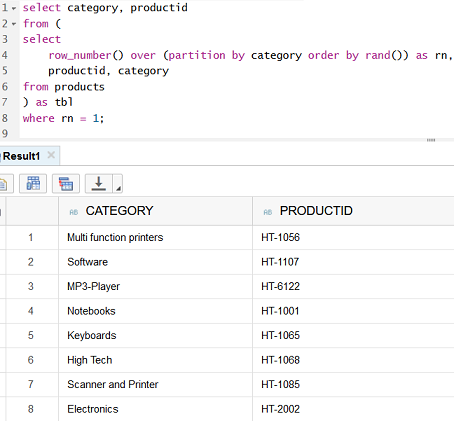Select result row number 5
This screenshot has width=454, height=421.
pos(31,335)
